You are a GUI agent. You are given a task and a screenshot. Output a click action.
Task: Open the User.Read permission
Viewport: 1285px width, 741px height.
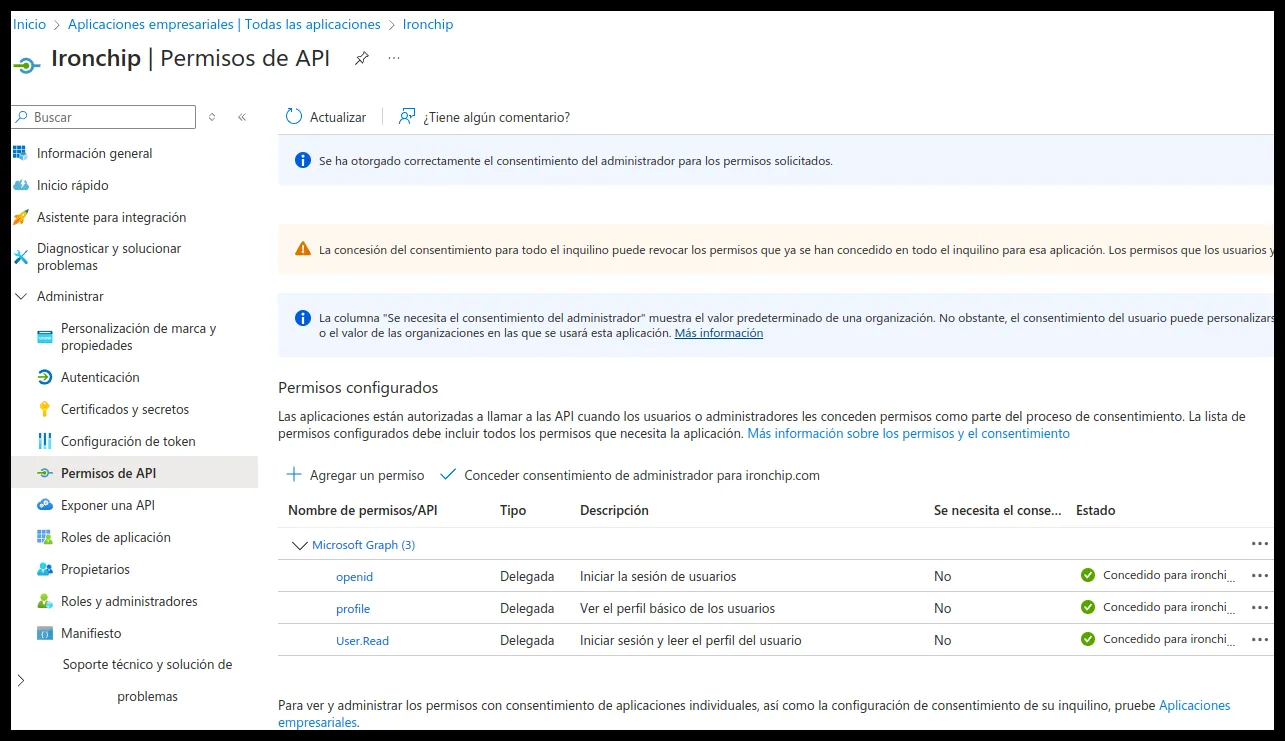tap(362, 641)
